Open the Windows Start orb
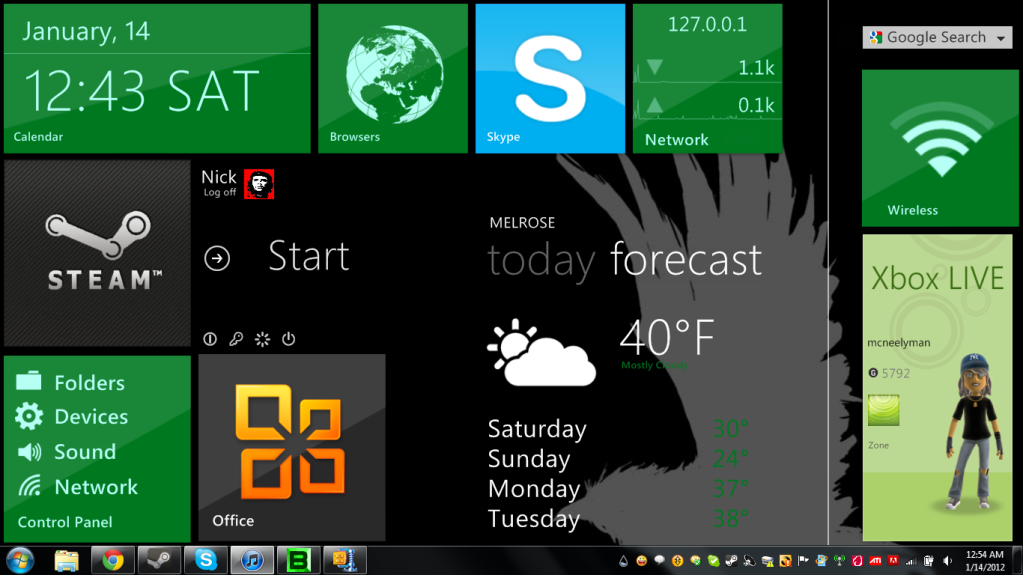 (x=20, y=561)
